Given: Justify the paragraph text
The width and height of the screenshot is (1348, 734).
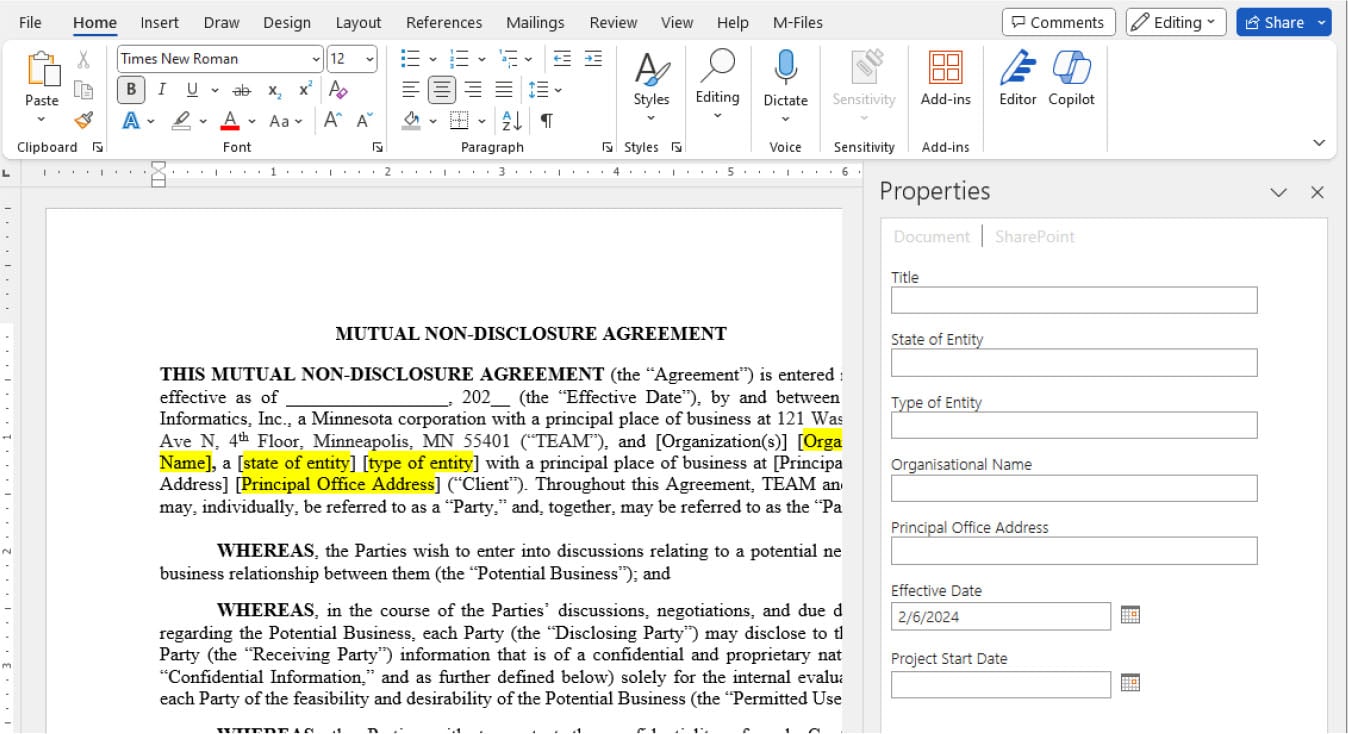Looking at the screenshot, I should pos(504,90).
